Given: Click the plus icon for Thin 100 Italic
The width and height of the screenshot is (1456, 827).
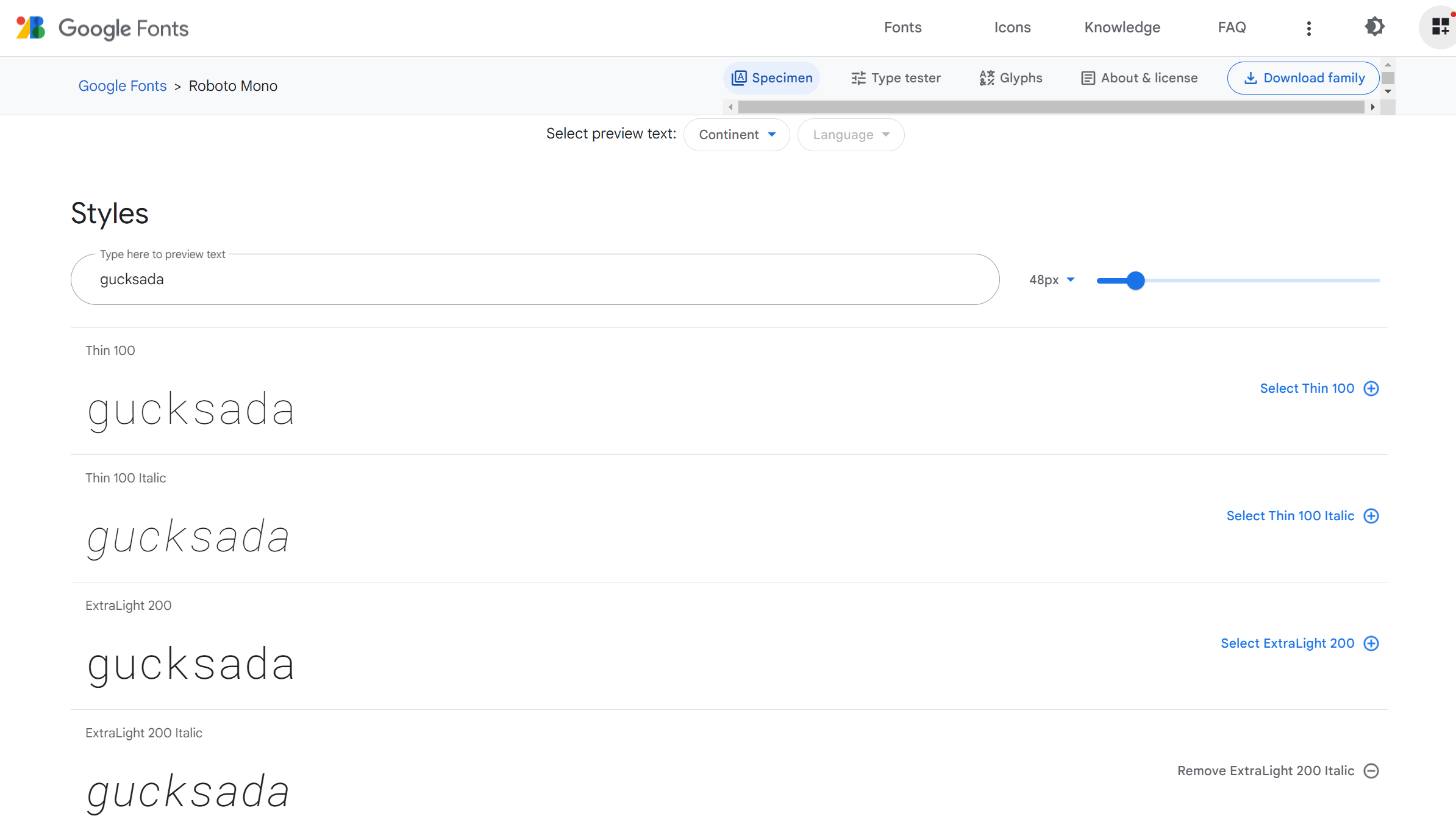Looking at the screenshot, I should coord(1371,516).
